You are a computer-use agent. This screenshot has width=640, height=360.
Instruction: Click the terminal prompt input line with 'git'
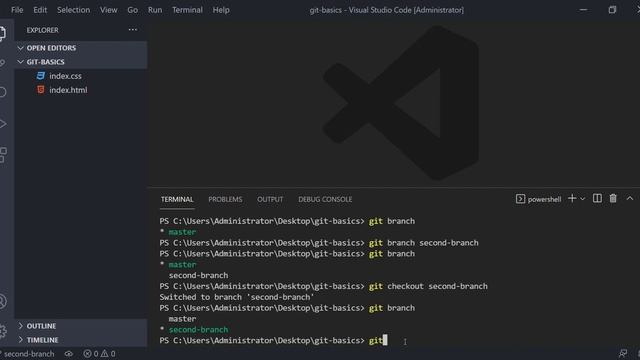point(273,340)
